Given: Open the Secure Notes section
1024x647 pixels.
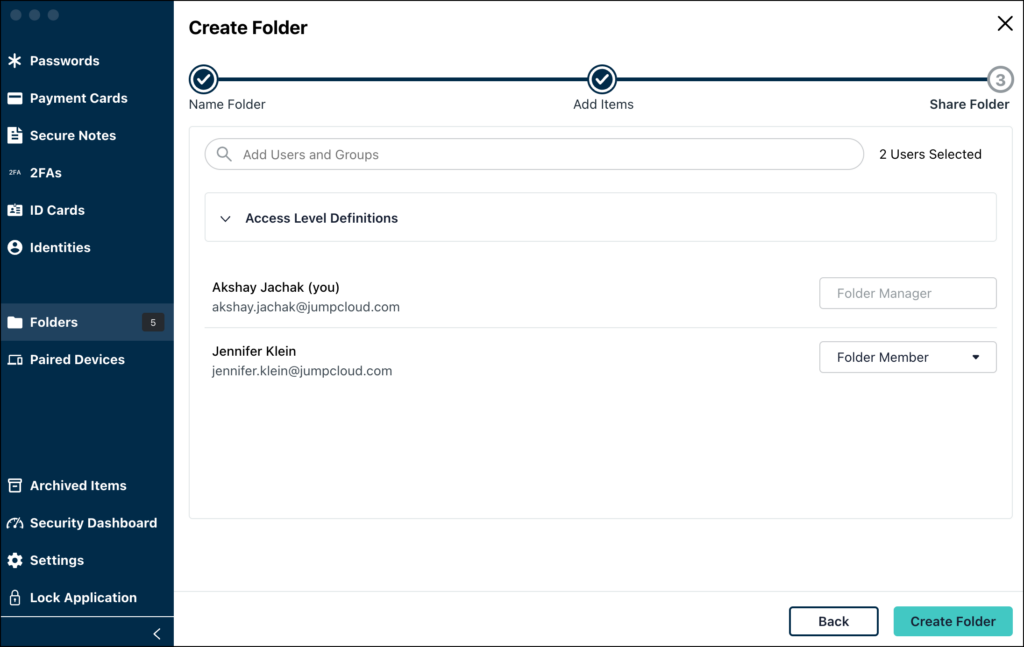Looking at the screenshot, I should [17, 135].
